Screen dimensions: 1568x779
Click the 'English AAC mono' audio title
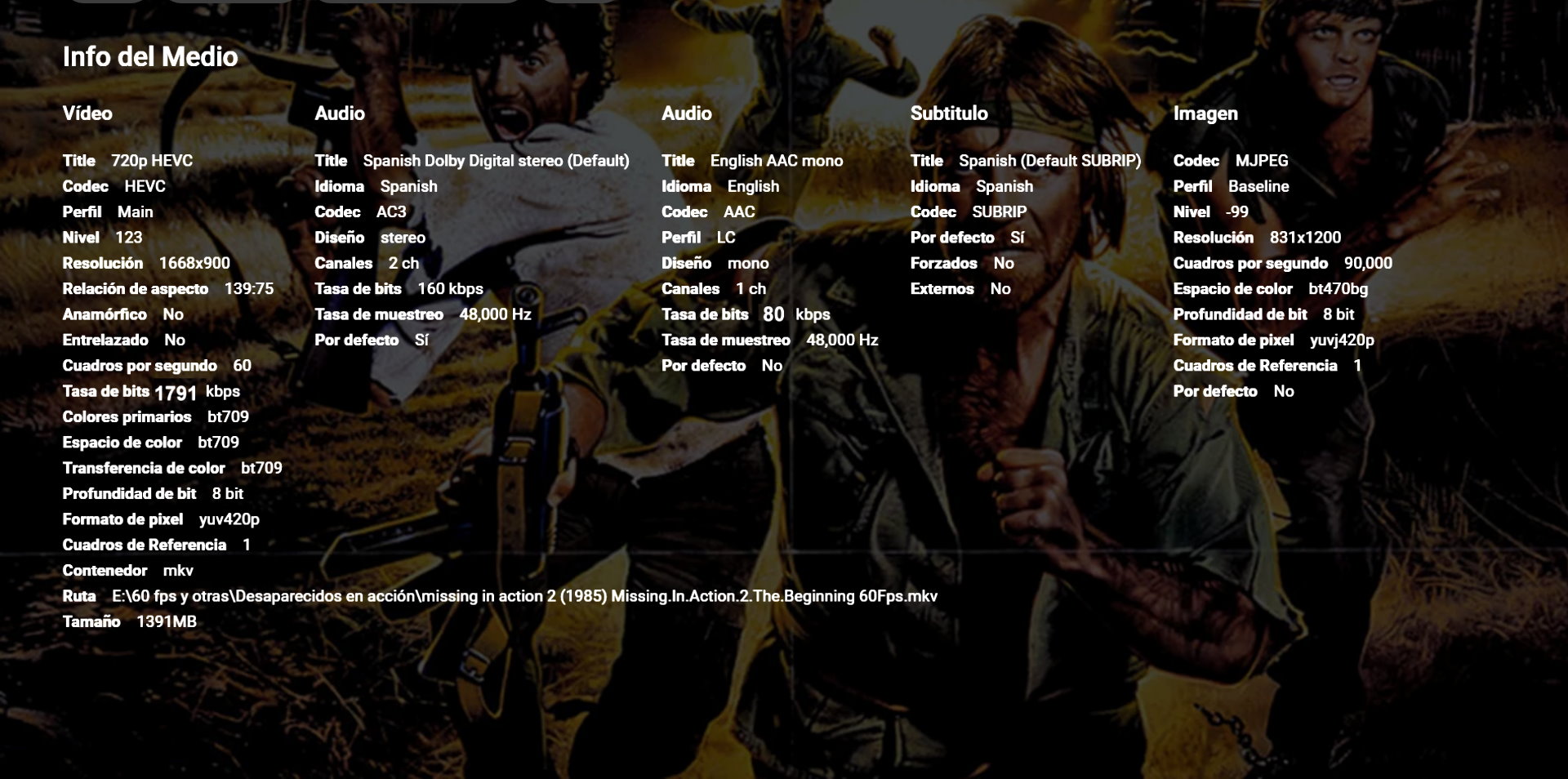[777, 161]
